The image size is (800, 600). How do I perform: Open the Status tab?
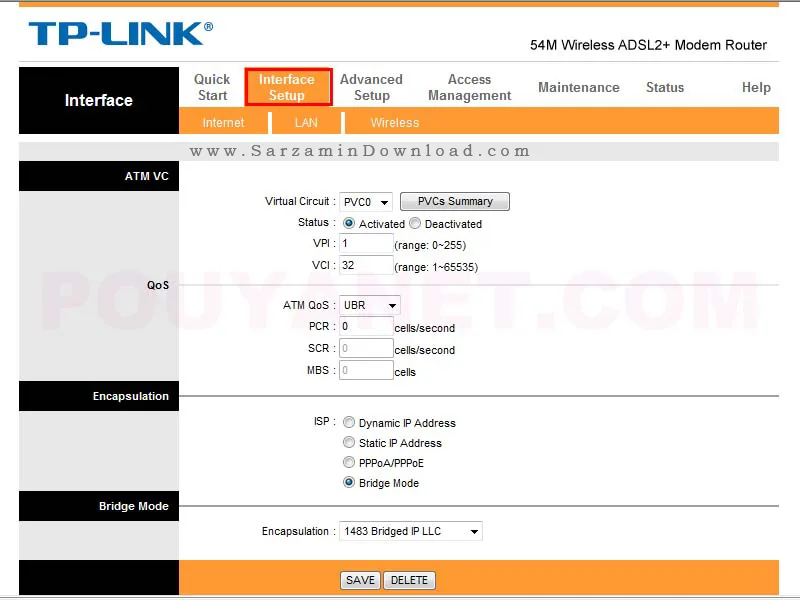tap(664, 87)
